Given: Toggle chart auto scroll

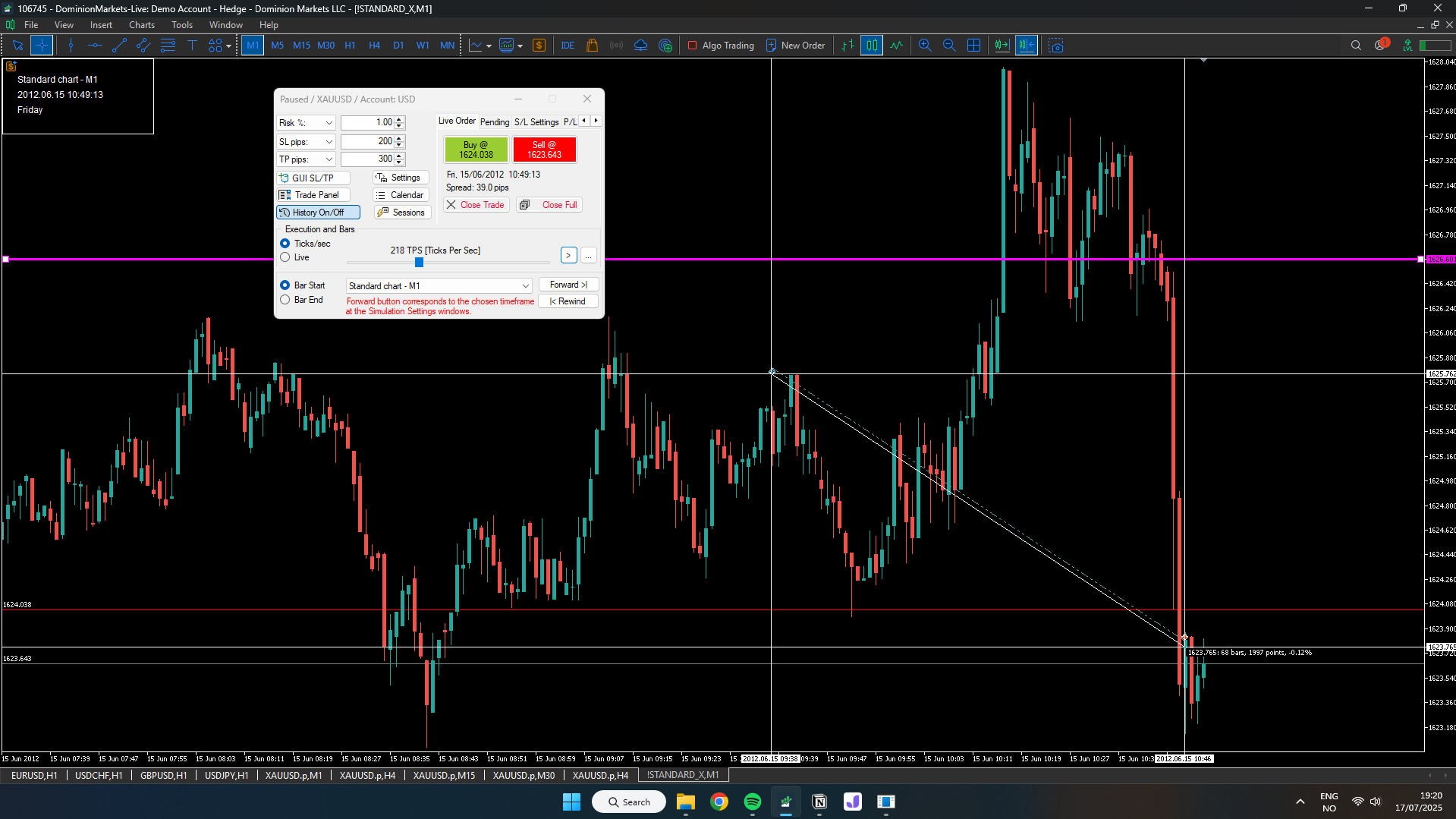Looking at the screenshot, I should (1002, 46).
